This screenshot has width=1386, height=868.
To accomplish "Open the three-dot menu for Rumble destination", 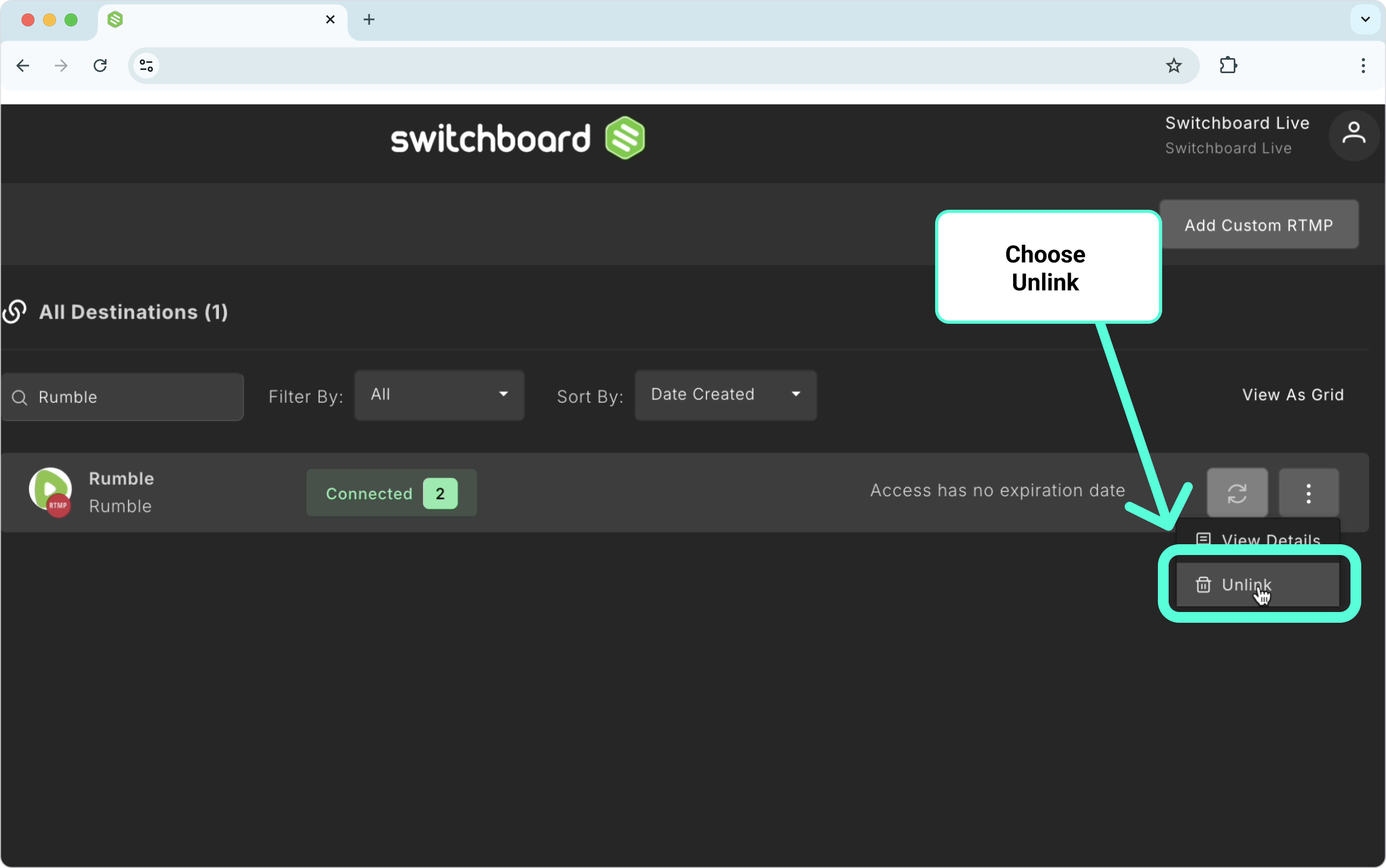I will click(1309, 493).
